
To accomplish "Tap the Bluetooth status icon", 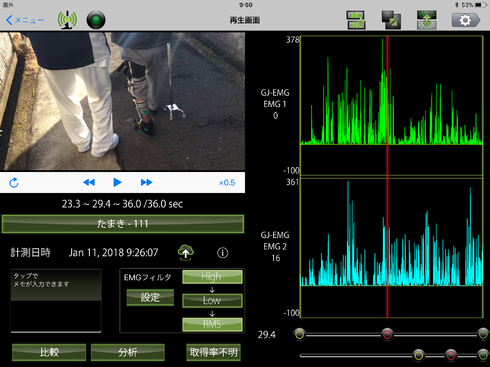I will 457,5.
